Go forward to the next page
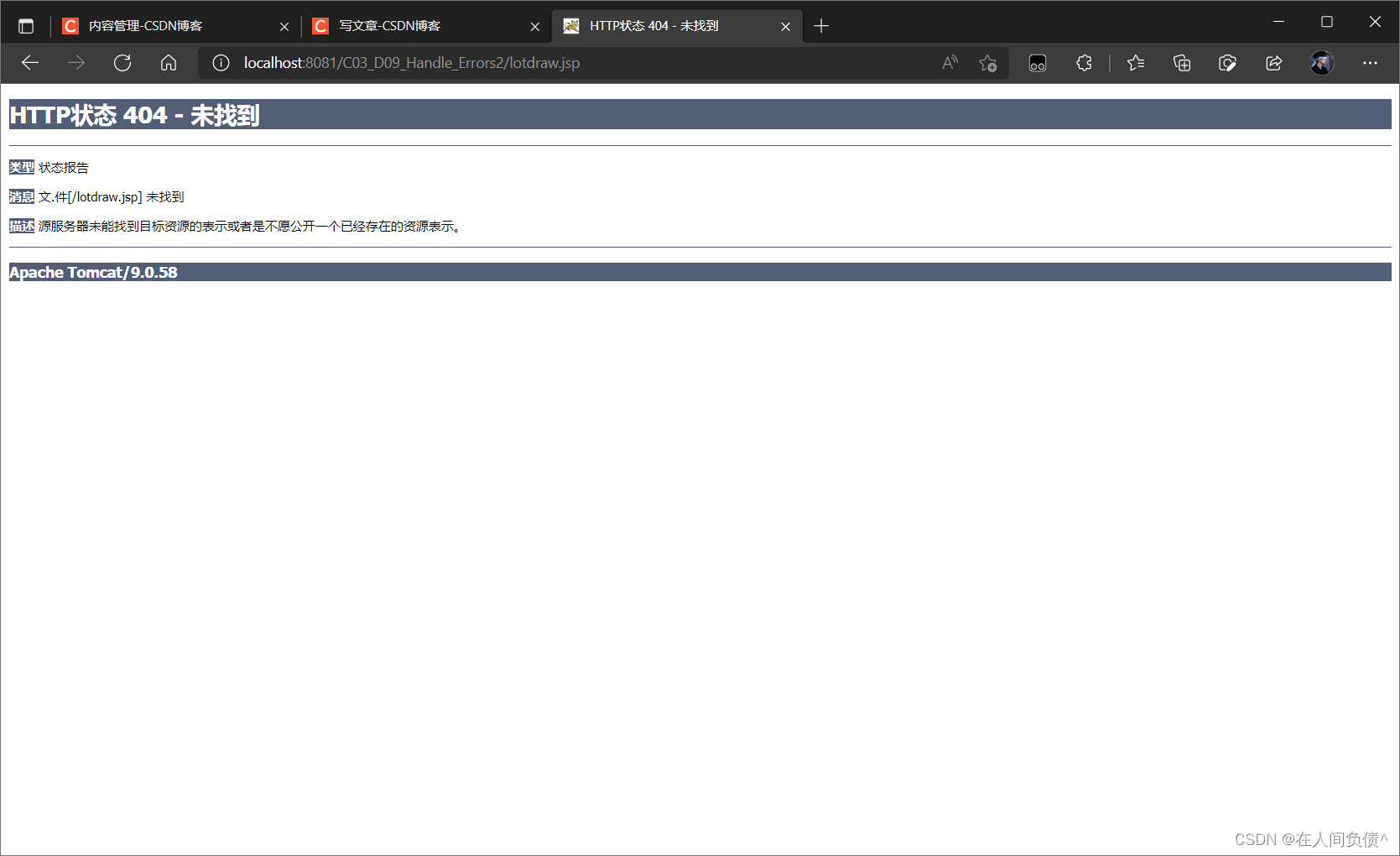The width and height of the screenshot is (1400, 856). 76,63
